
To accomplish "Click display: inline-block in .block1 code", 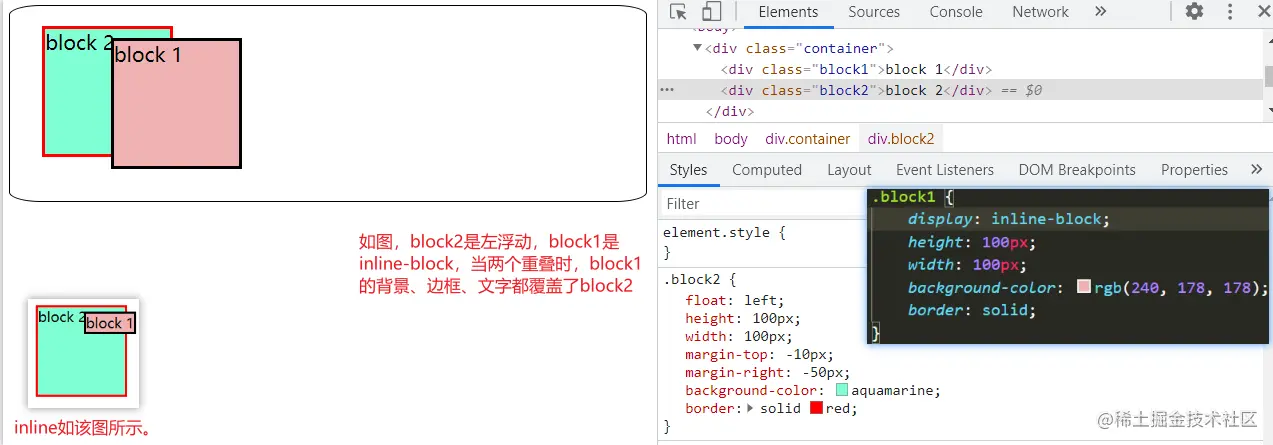I will click(1008, 219).
